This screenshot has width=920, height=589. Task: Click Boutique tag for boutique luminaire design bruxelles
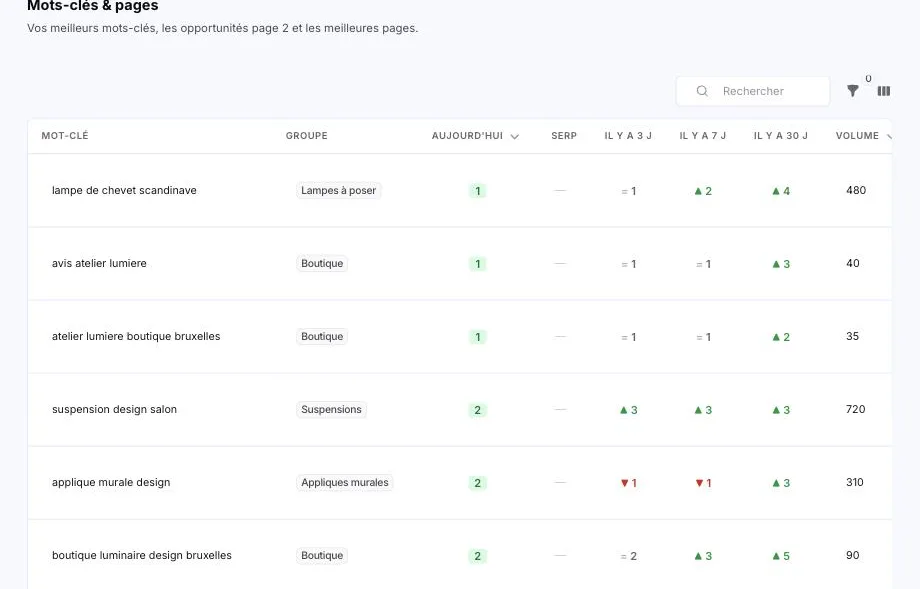coord(322,556)
